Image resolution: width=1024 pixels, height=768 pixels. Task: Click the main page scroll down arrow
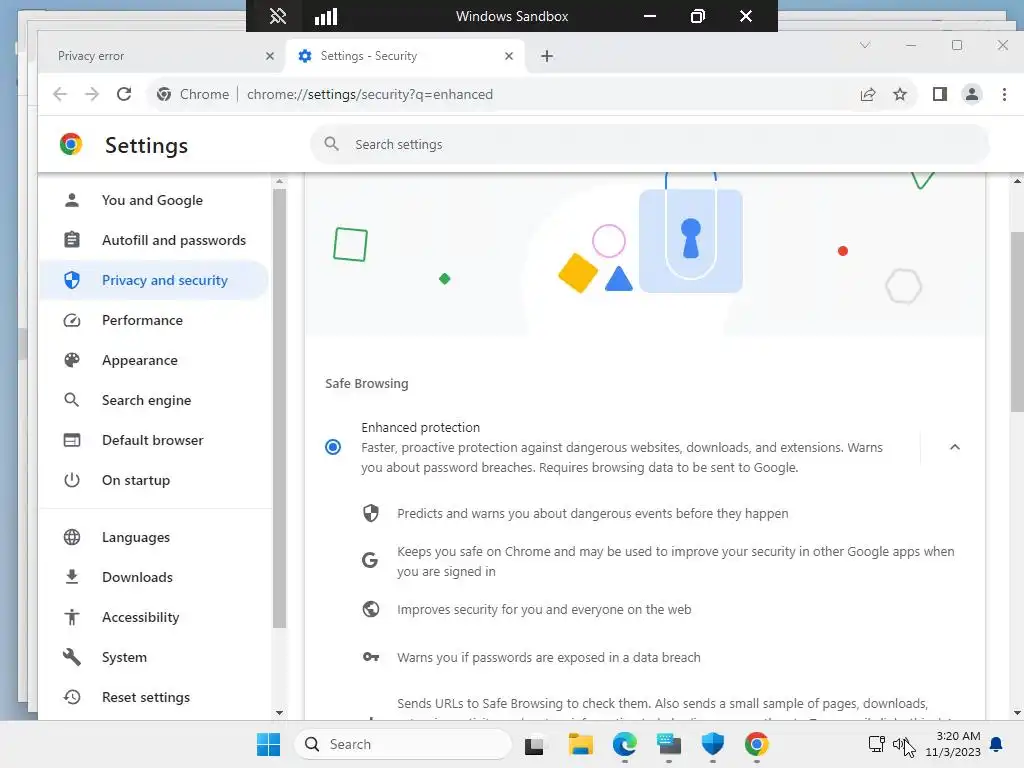1017,713
